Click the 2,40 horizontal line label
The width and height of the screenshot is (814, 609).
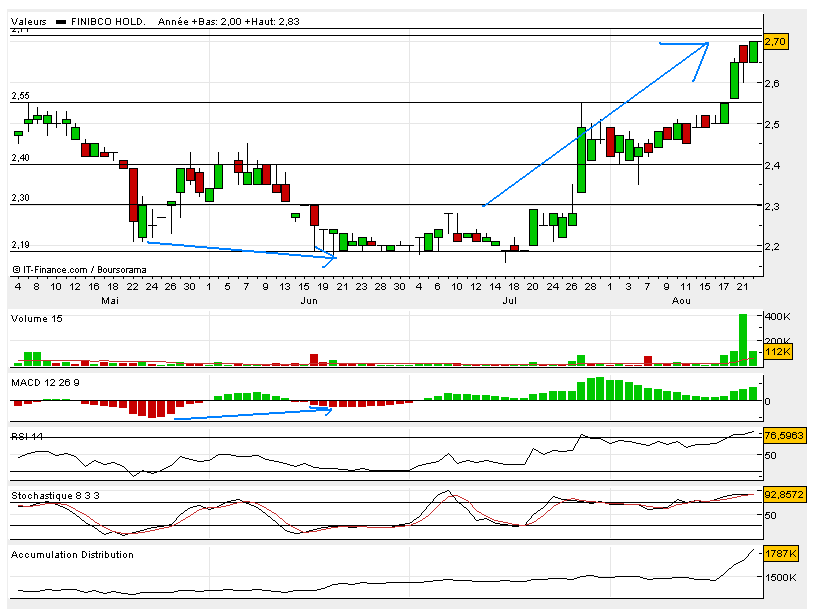(x=21, y=157)
